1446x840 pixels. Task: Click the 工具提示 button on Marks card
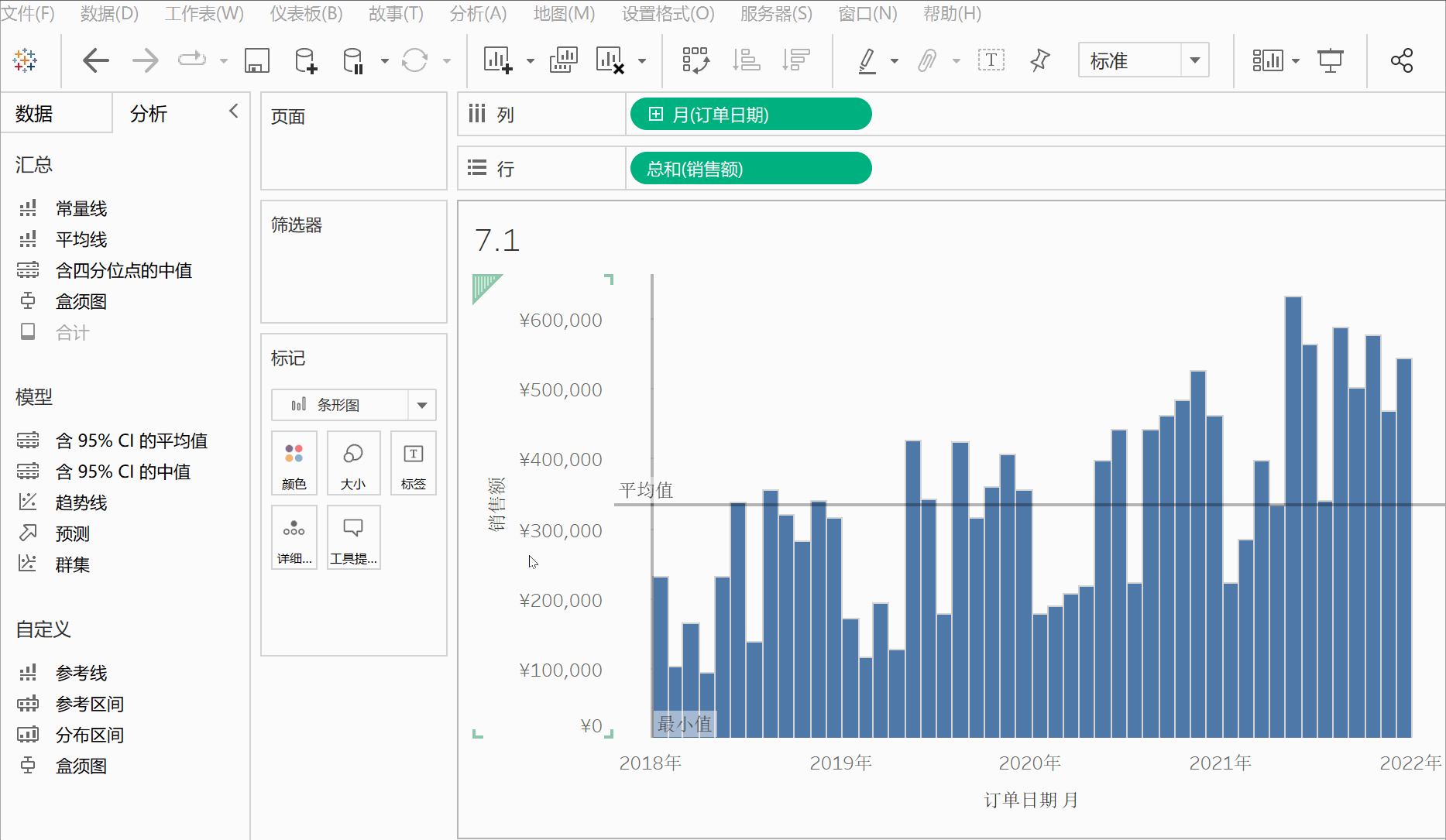pyautogui.click(x=353, y=537)
